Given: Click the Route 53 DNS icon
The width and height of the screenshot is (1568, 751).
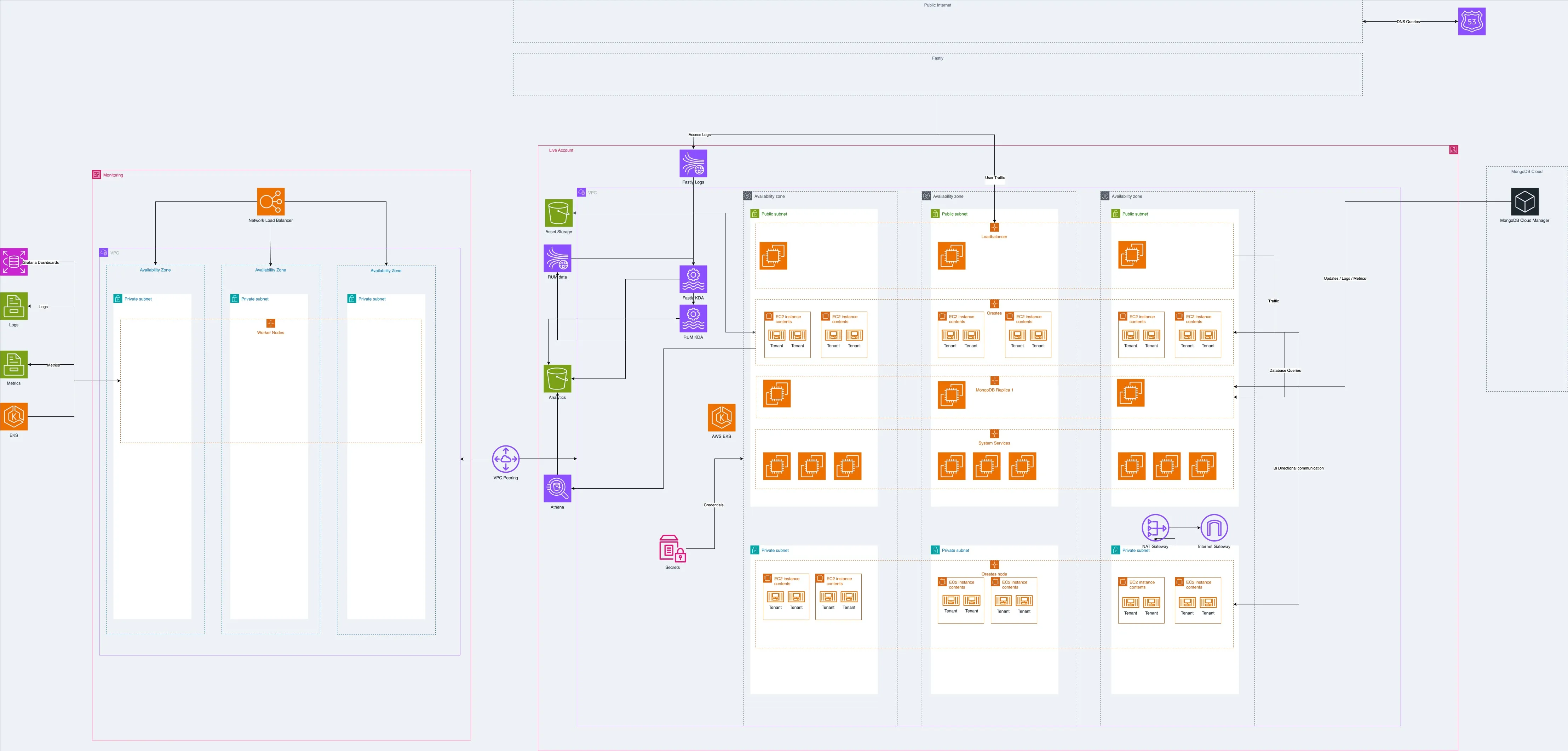Looking at the screenshot, I should (x=1471, y=21).
